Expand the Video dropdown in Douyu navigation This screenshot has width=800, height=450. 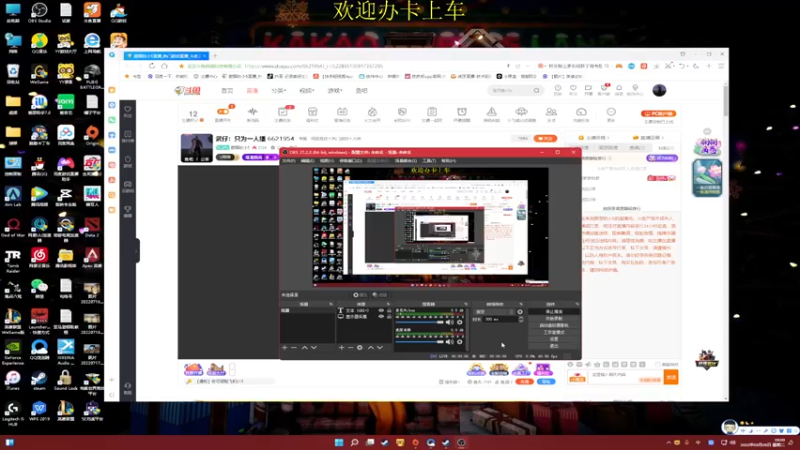[307, 90]
